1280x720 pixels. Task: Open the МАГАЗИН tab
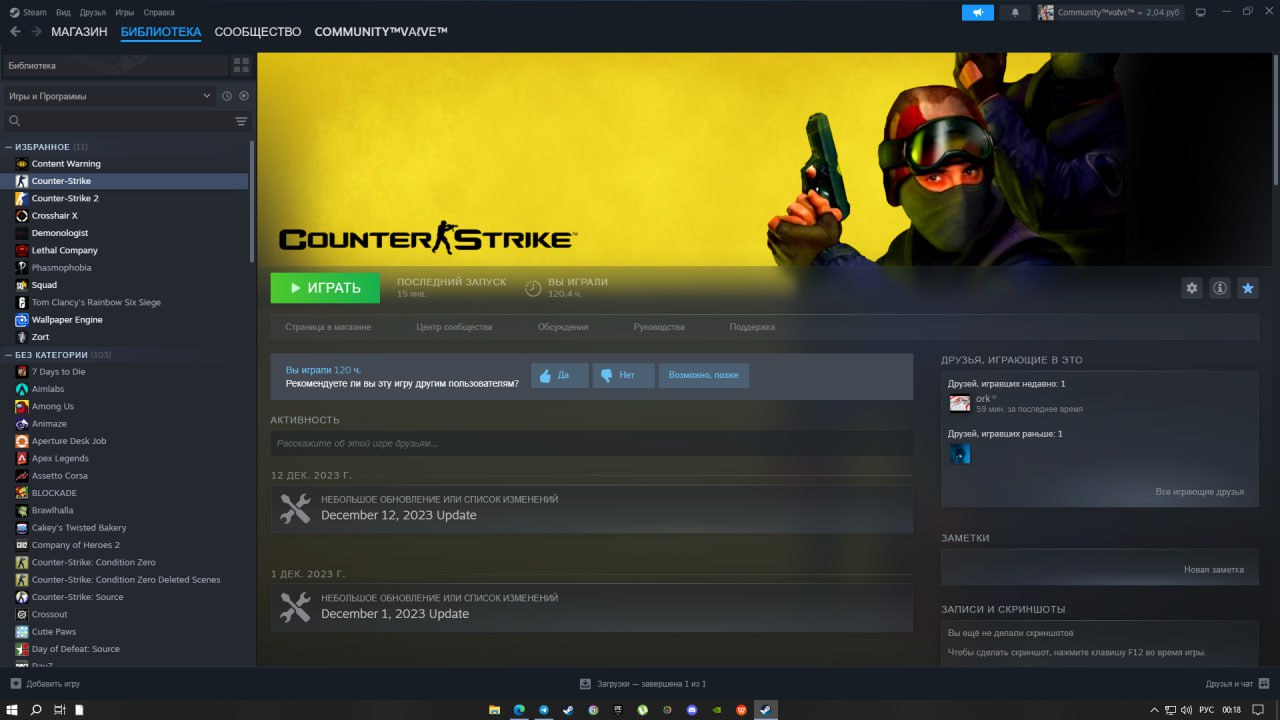click(79, 32)
